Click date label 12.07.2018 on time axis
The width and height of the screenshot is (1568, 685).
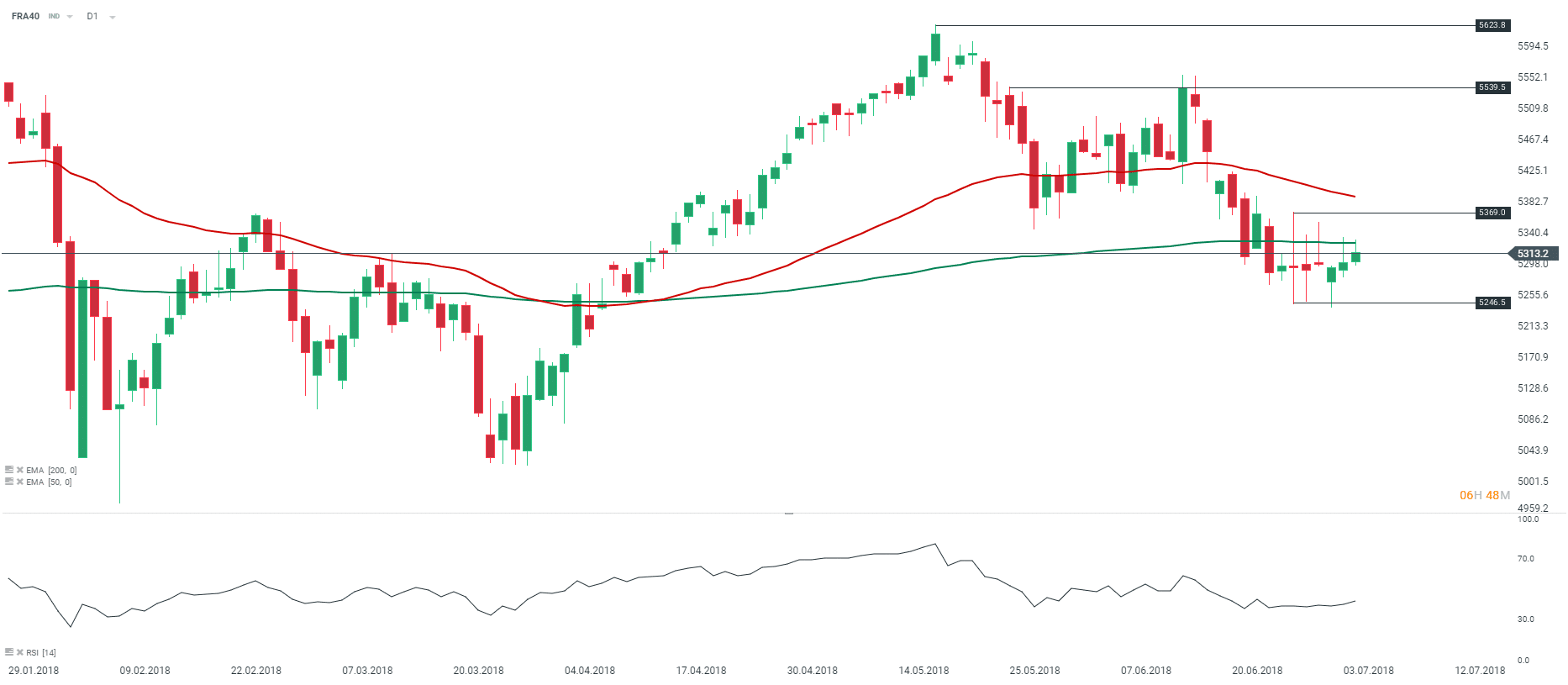tap(1480, 671)
